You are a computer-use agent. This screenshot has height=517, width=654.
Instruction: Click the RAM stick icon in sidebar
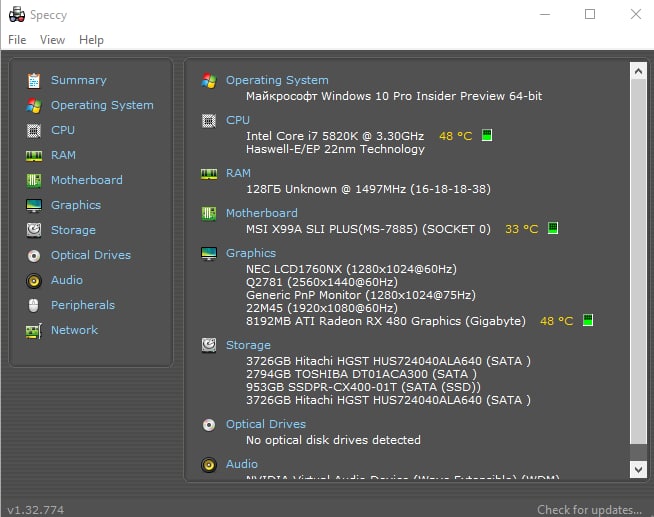pos(34,156)
